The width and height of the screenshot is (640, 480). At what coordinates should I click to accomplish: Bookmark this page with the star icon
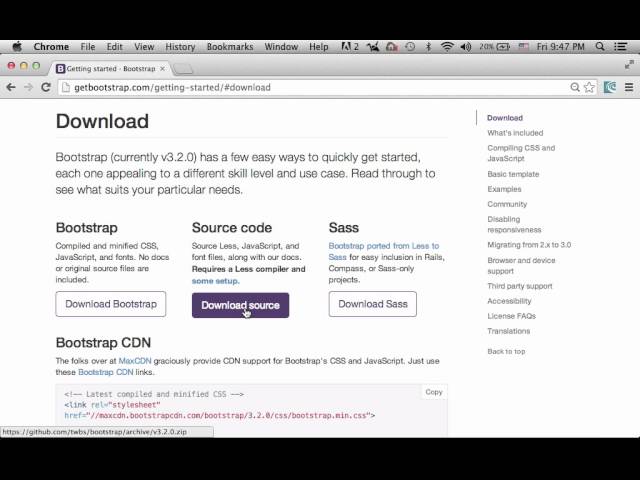click(589, 87)
